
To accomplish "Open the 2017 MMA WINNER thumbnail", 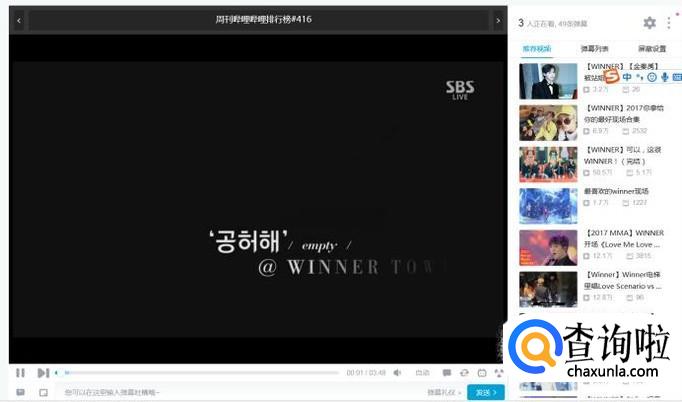I will 548,248.
